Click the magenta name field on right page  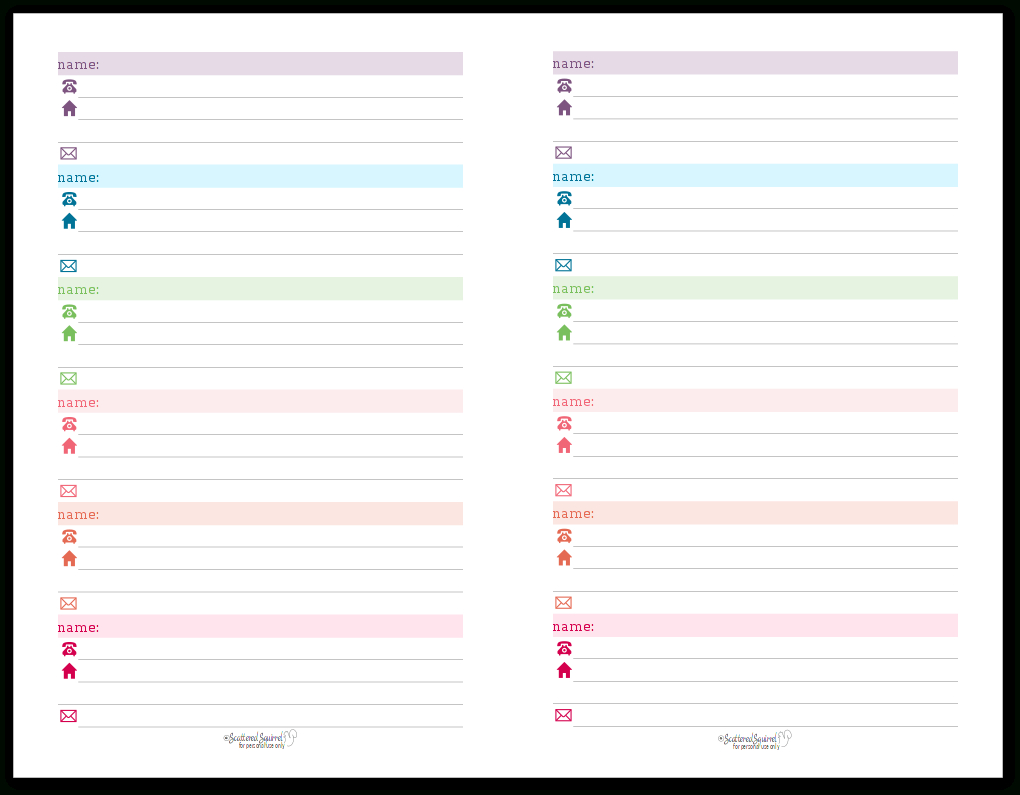tap(755, 626)
